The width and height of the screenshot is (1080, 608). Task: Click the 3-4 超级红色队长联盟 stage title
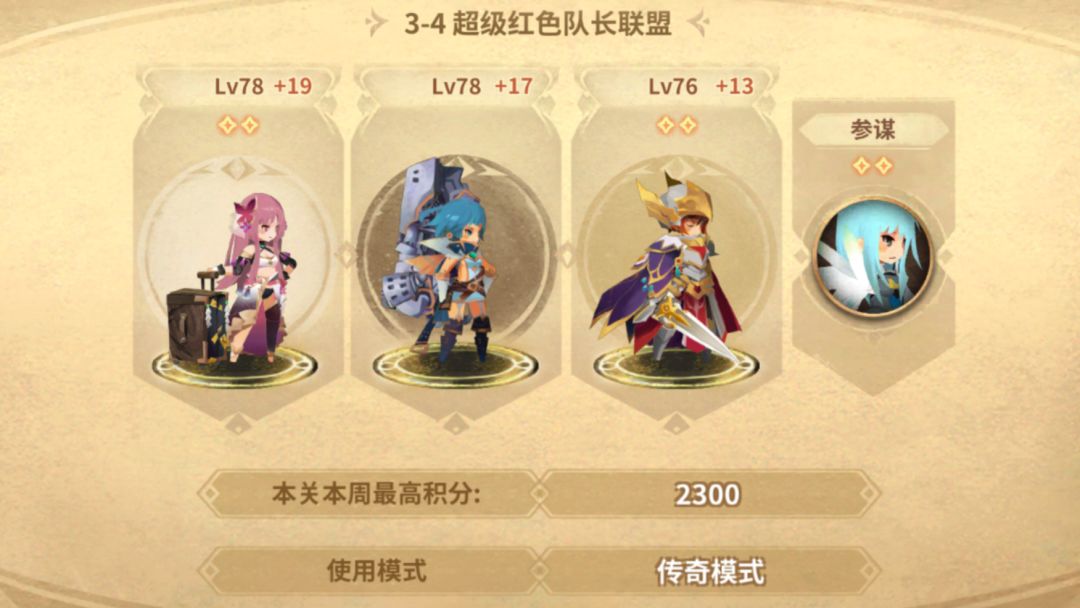click(537, 23)
